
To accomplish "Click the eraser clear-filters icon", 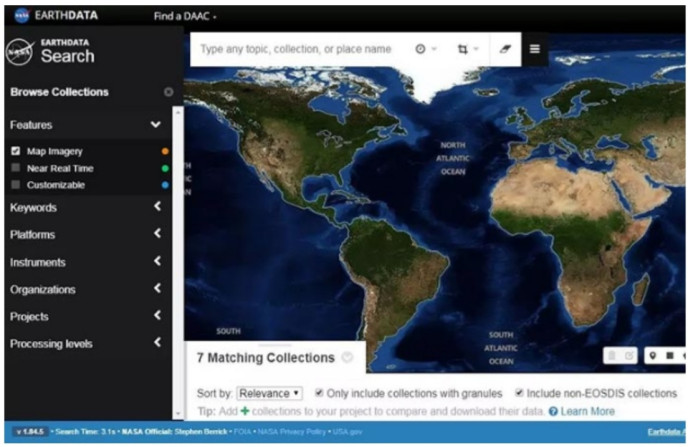I will (x=505, y=49).
